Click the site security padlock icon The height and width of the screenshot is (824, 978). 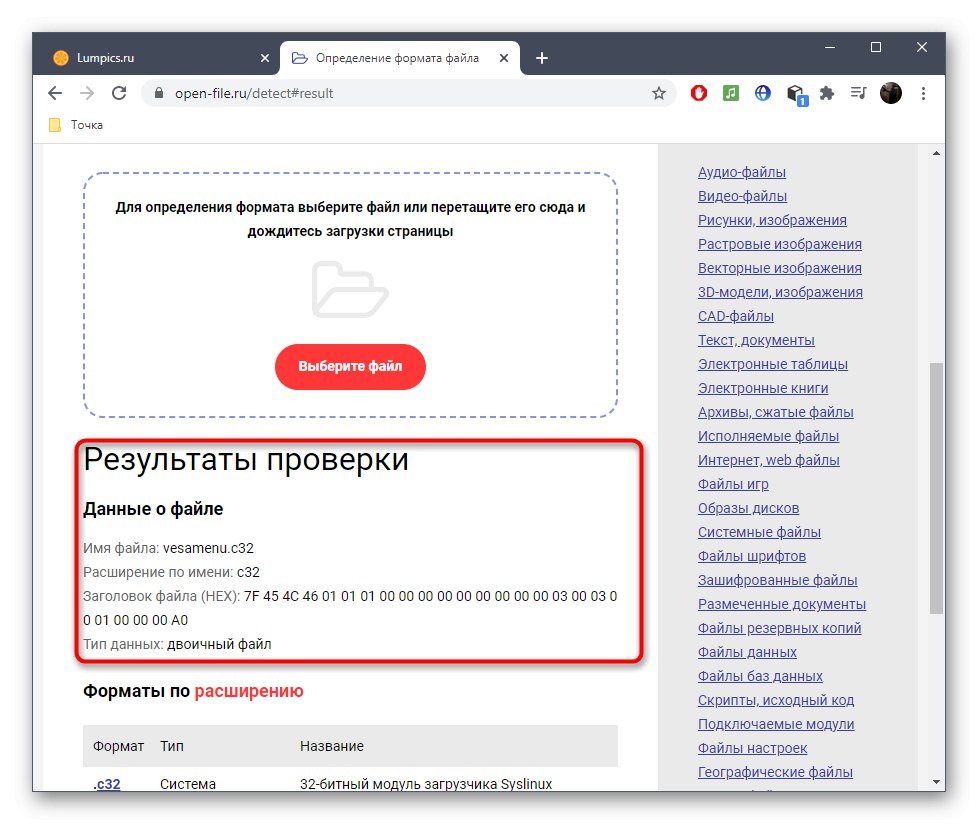click(158, 92)
